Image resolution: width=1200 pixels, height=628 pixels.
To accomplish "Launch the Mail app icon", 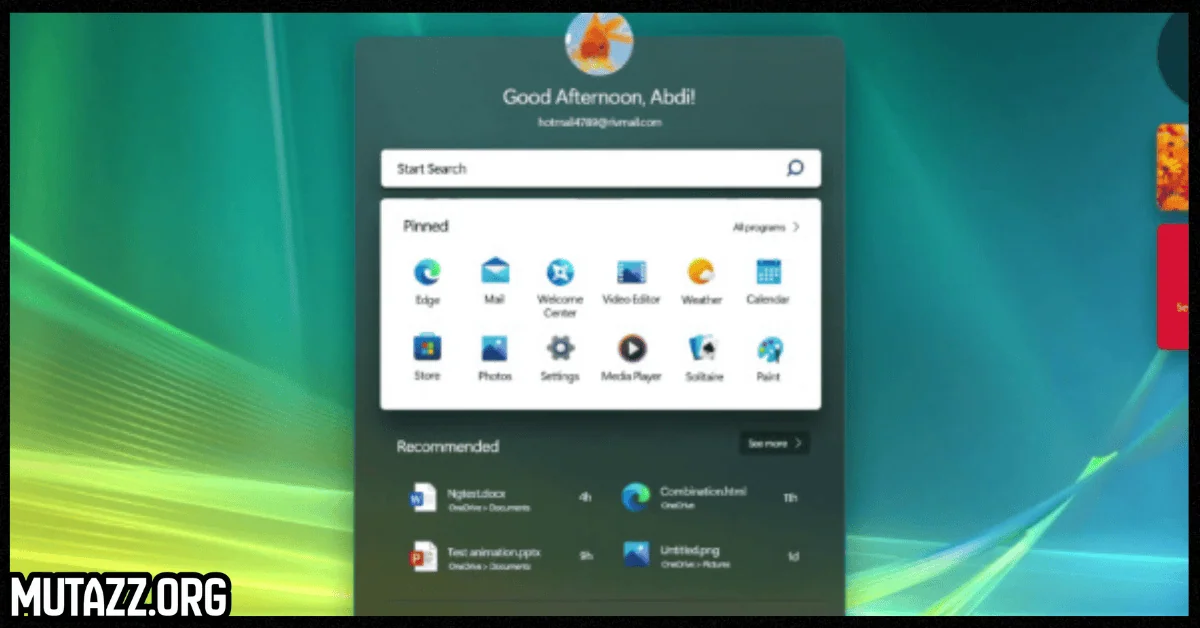I will point(494,273).
